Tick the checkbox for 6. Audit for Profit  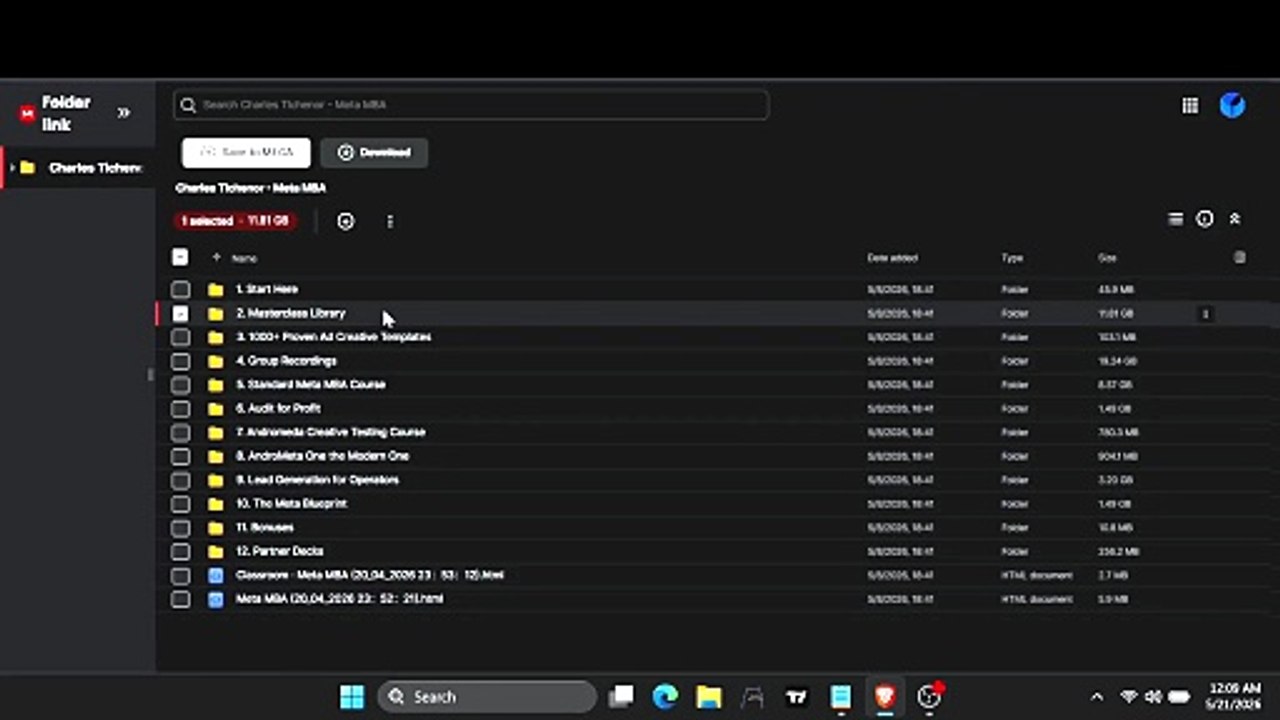click(x=180, y=409)
